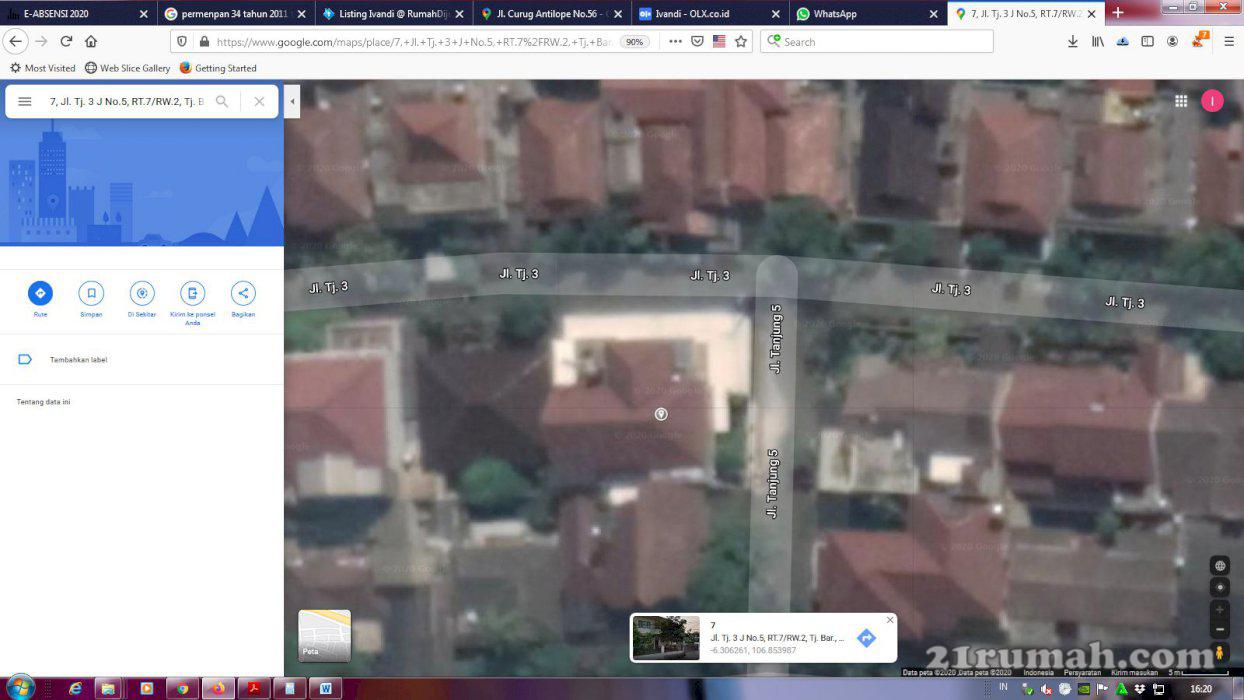This screenshot has width=1244, height=700.
Task: Collapse the Google Maps side panel
Action: click(x=292, y=101)
